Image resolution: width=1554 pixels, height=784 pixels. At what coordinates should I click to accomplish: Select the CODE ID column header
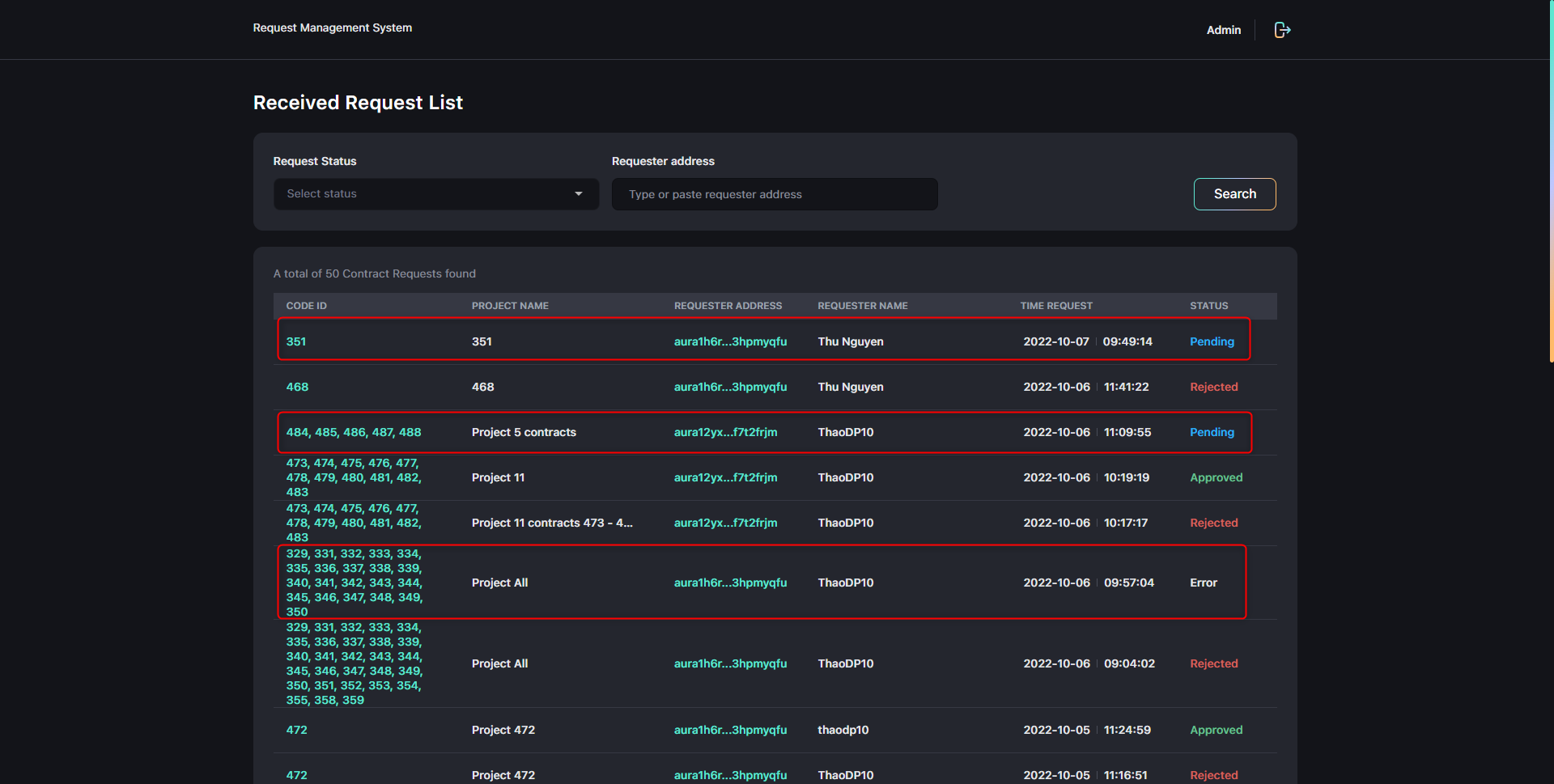point(306,305)
